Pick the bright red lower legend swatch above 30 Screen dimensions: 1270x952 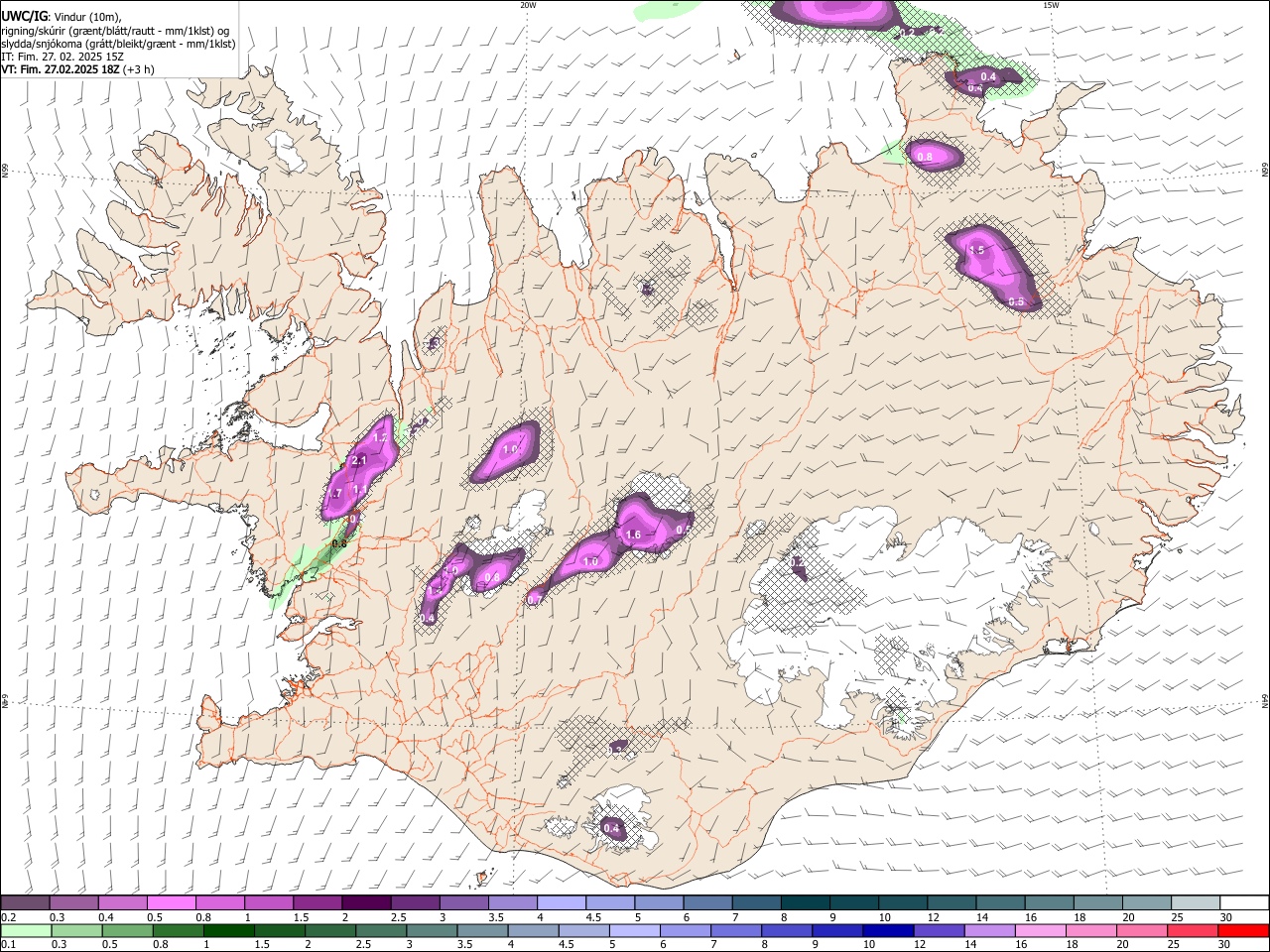(1242, 930)
